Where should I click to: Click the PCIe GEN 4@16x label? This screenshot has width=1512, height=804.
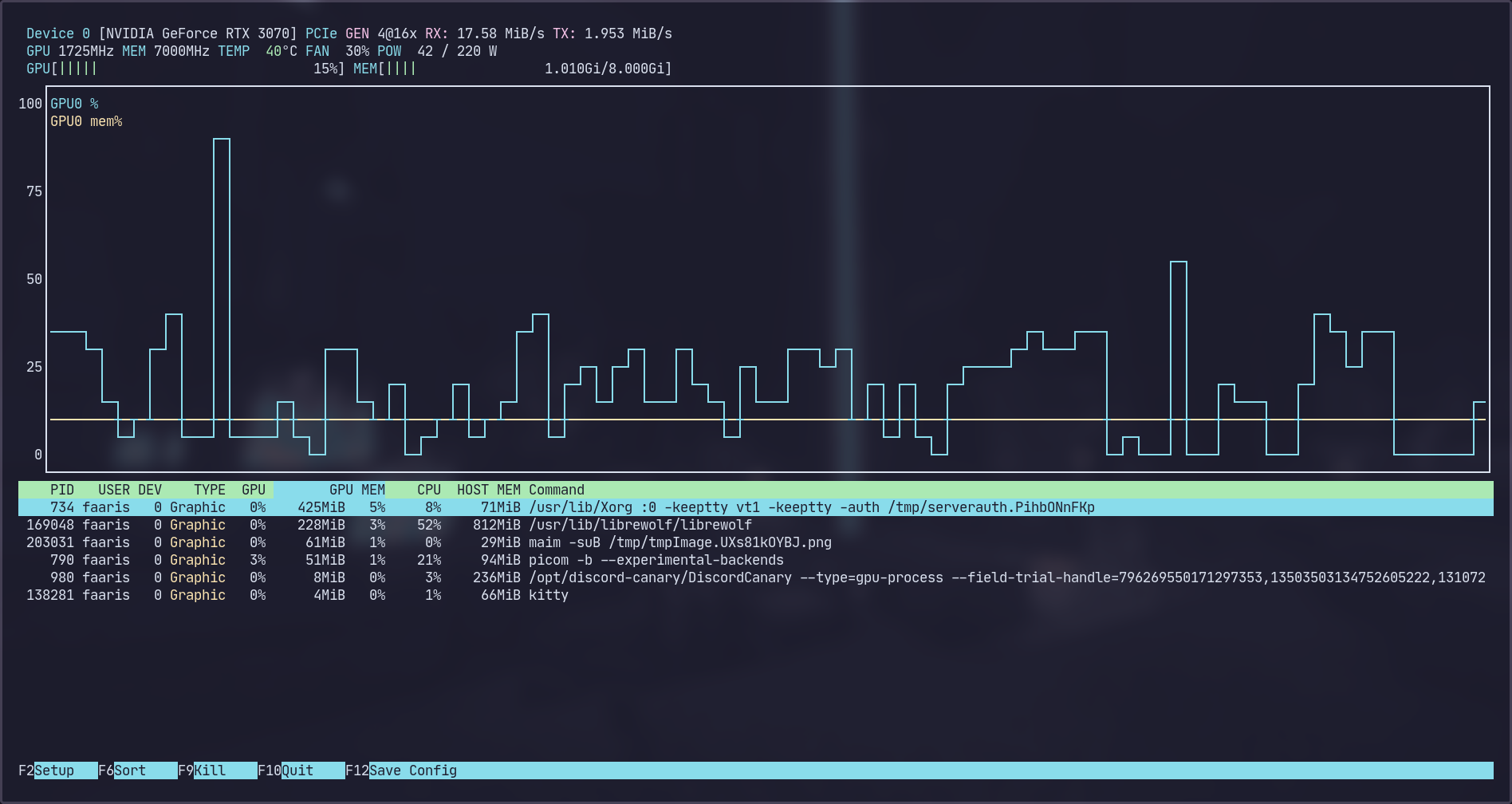(x=361, y=33)
